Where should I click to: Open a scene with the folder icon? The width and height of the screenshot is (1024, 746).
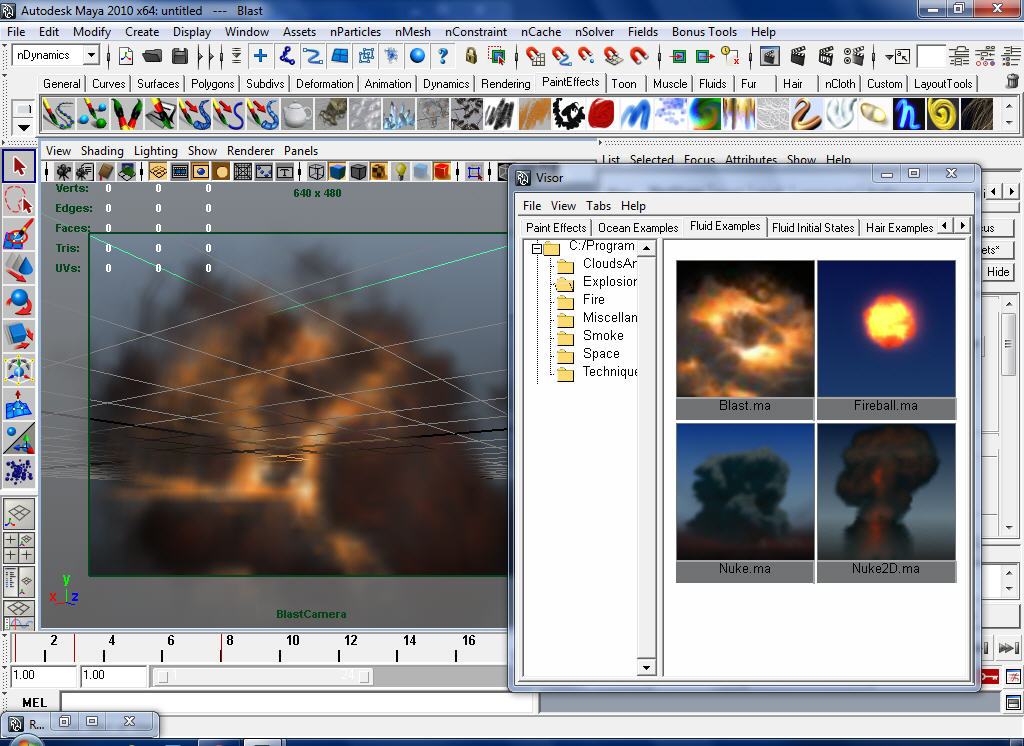coord(152,56)
